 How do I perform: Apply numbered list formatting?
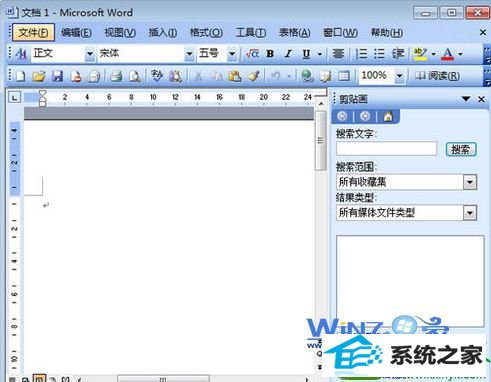361,54
